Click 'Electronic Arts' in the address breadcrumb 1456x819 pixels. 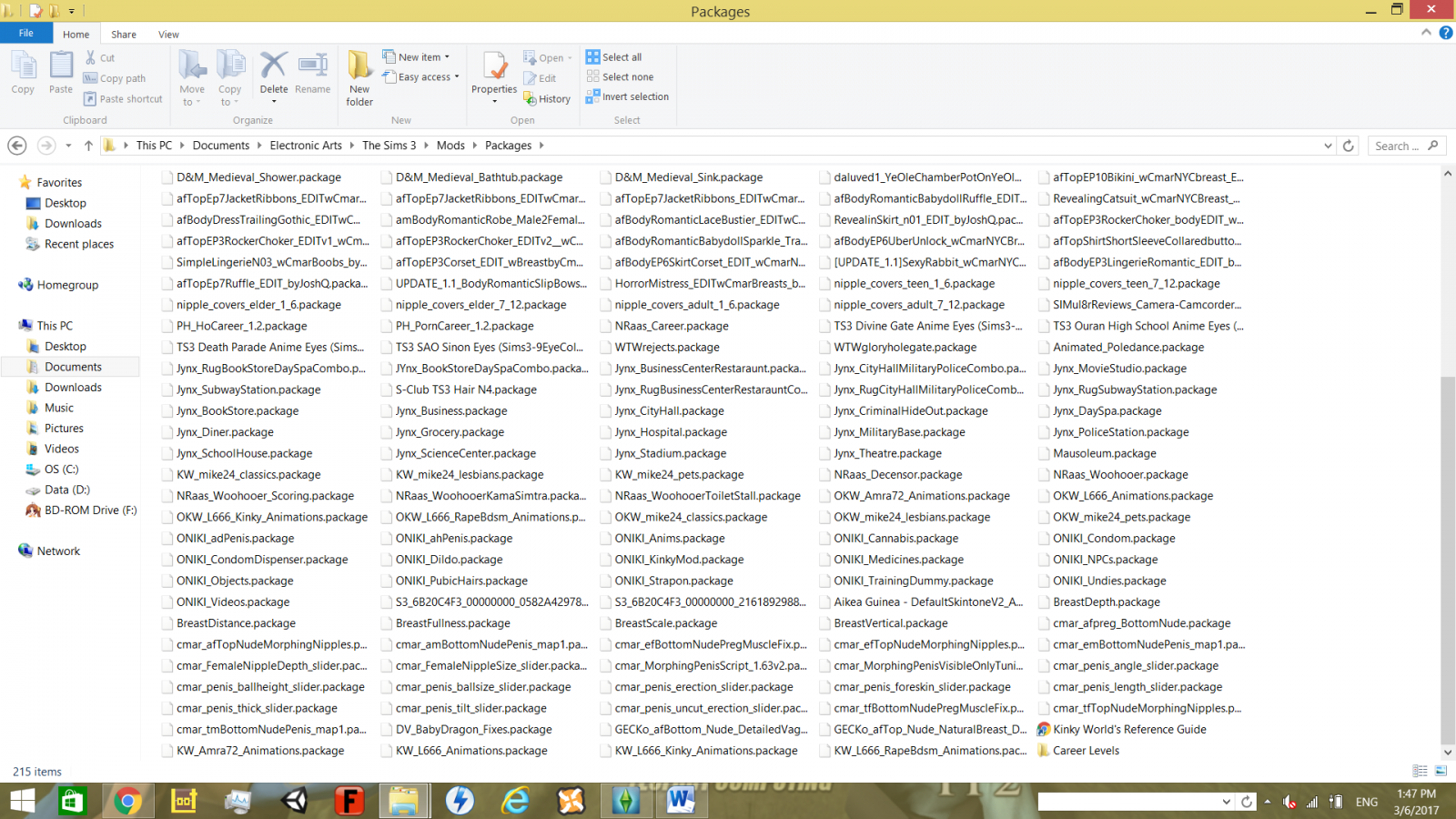[306, 146]
